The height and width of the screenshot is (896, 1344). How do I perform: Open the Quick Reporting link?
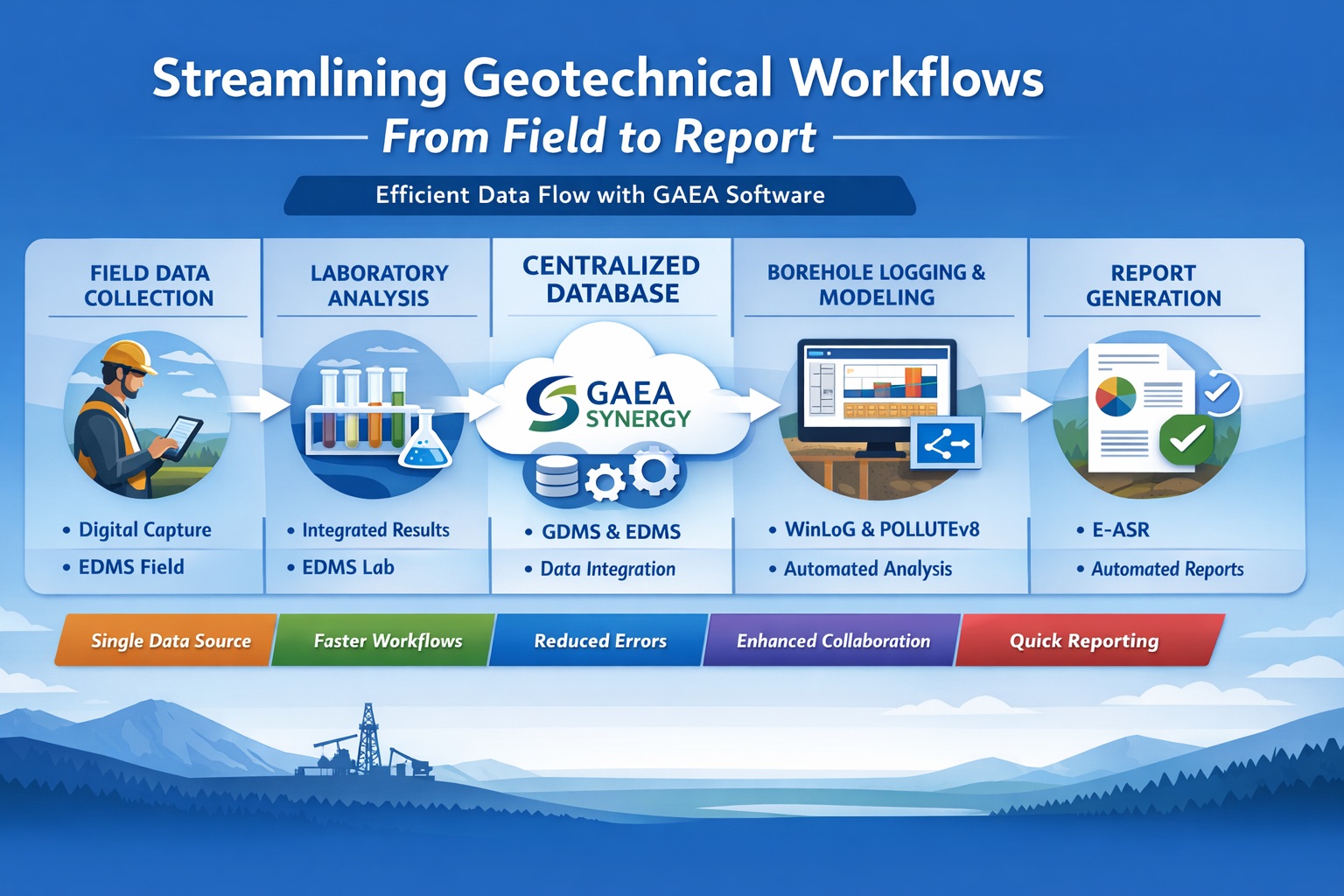pos(1083,640)
